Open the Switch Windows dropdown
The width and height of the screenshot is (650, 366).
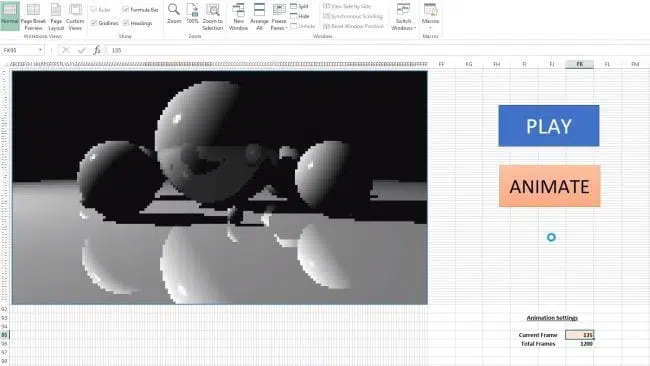403,16
